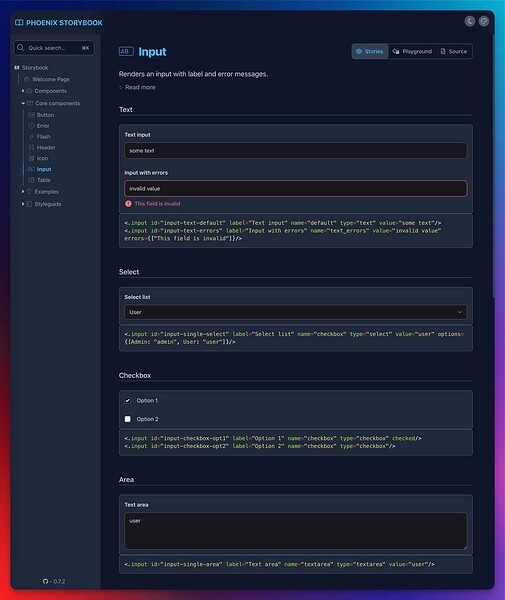Open the Flash story

tap(44, 137)
